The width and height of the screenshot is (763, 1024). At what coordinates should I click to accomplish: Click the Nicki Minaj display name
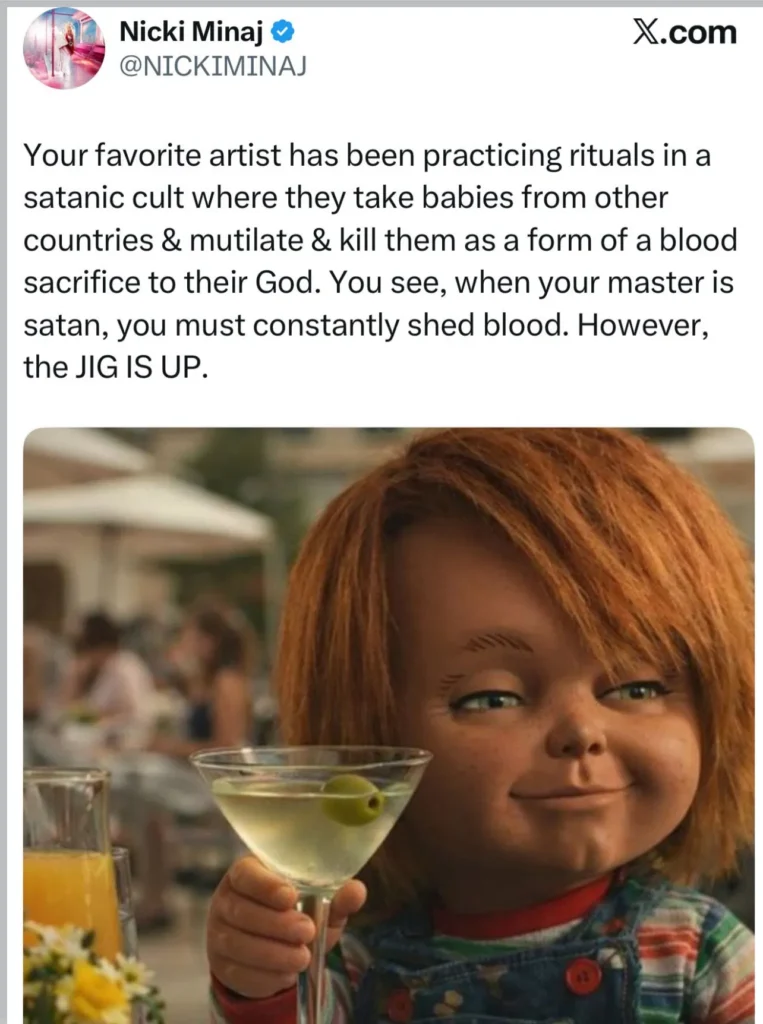(x=191, y=31)
